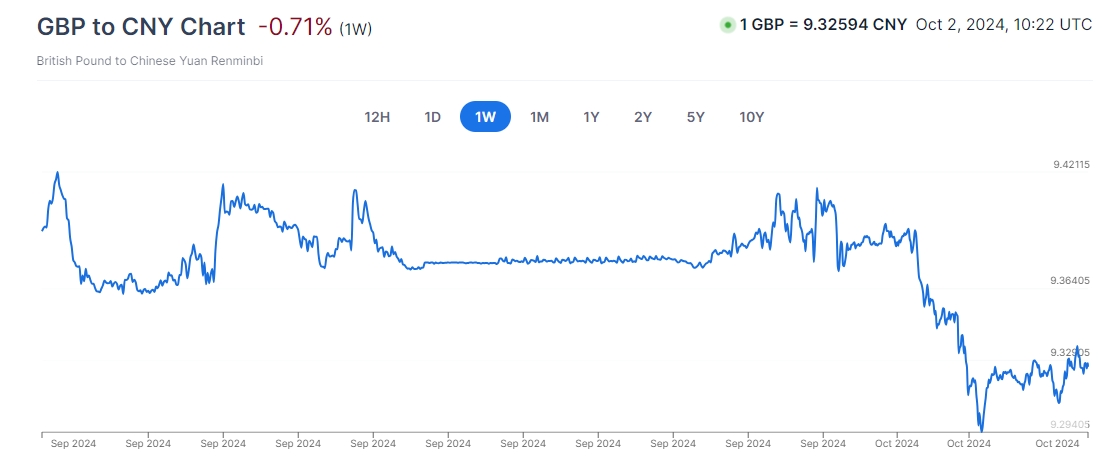Choose the 2Y time range
Viewport: 1119px width, 460px height.
point(643,117)
